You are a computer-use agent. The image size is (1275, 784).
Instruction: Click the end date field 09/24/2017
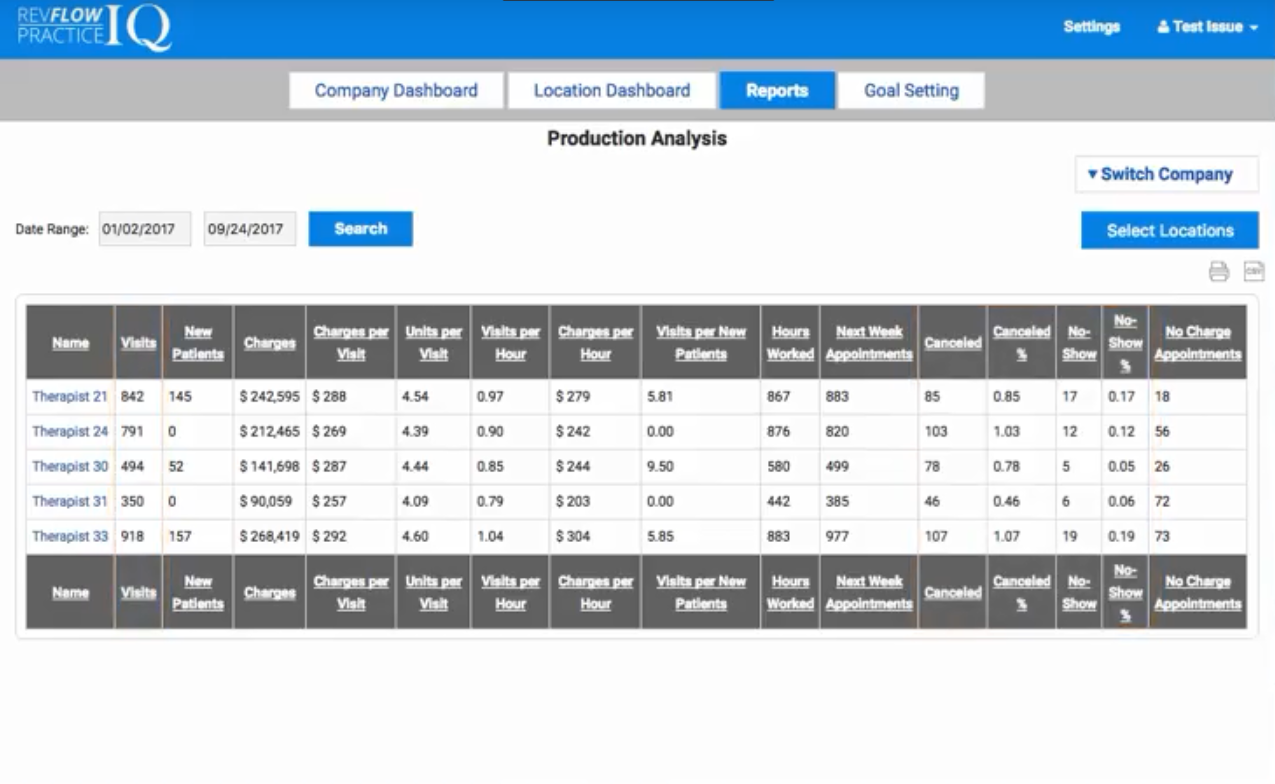(250, 229)
